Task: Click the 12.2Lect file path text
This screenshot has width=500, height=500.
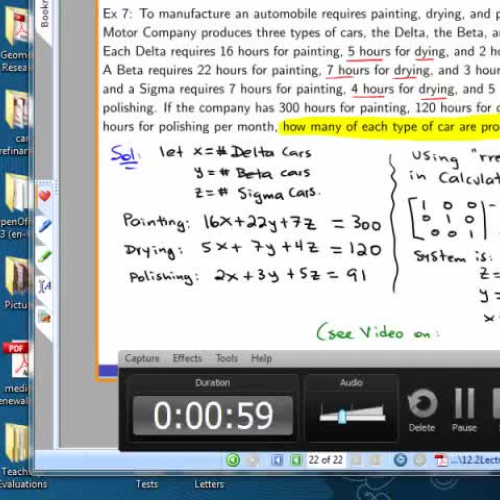Action: [476, 460]
